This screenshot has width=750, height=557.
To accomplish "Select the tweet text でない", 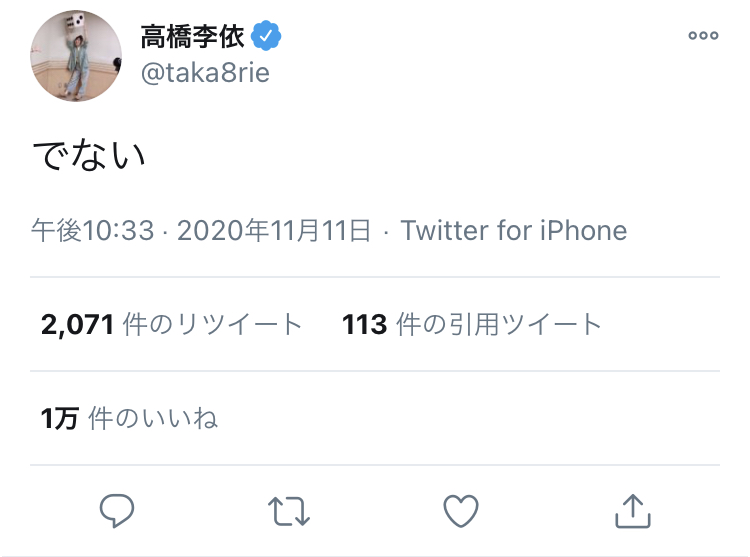I will point(88,155).
